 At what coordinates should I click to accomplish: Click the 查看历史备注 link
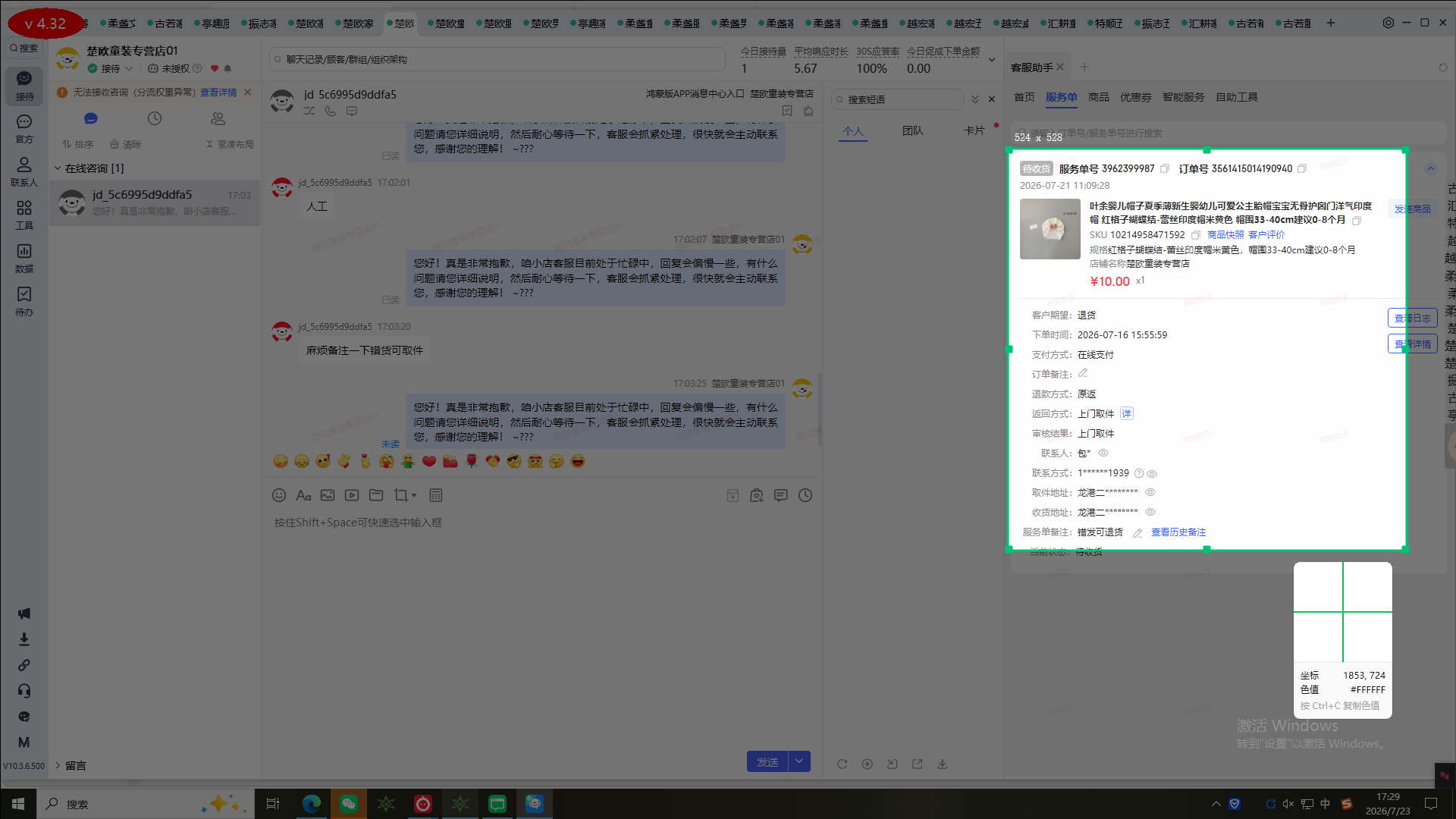1178,532
